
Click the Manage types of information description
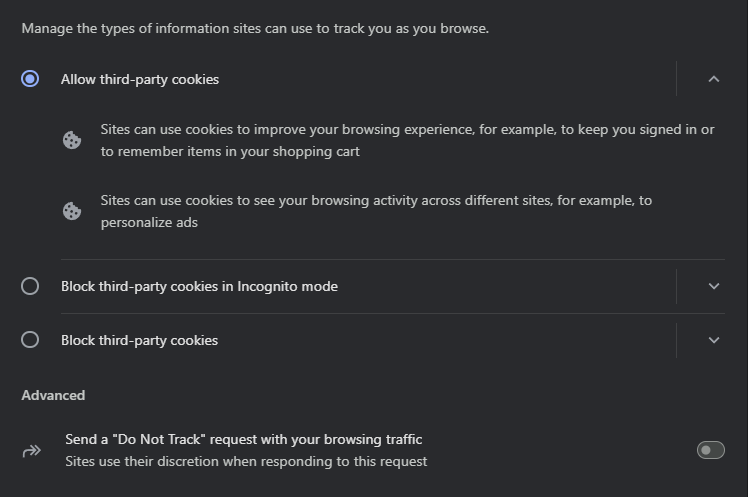[255, 29]
